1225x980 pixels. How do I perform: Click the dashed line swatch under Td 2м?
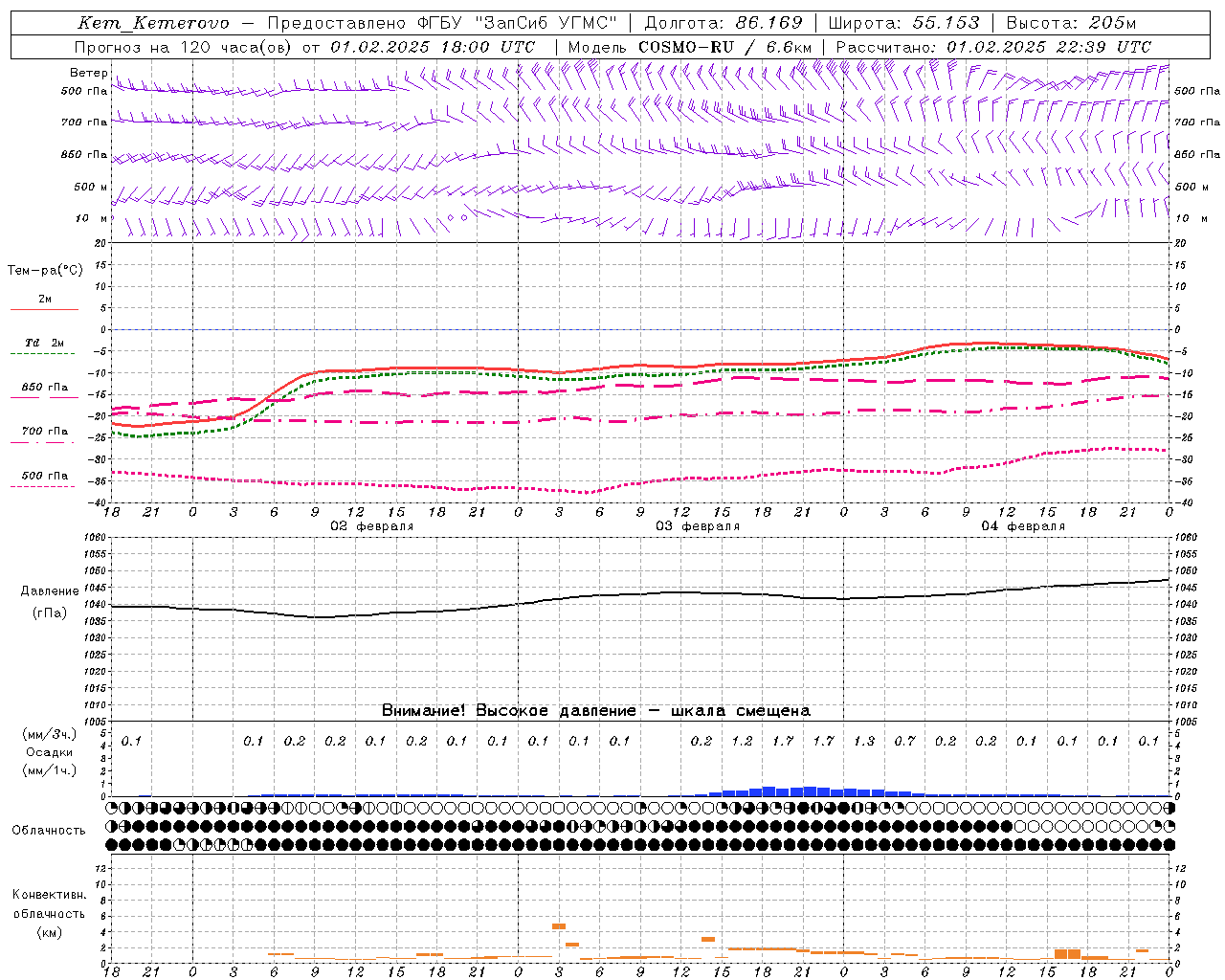coord(44,354)
